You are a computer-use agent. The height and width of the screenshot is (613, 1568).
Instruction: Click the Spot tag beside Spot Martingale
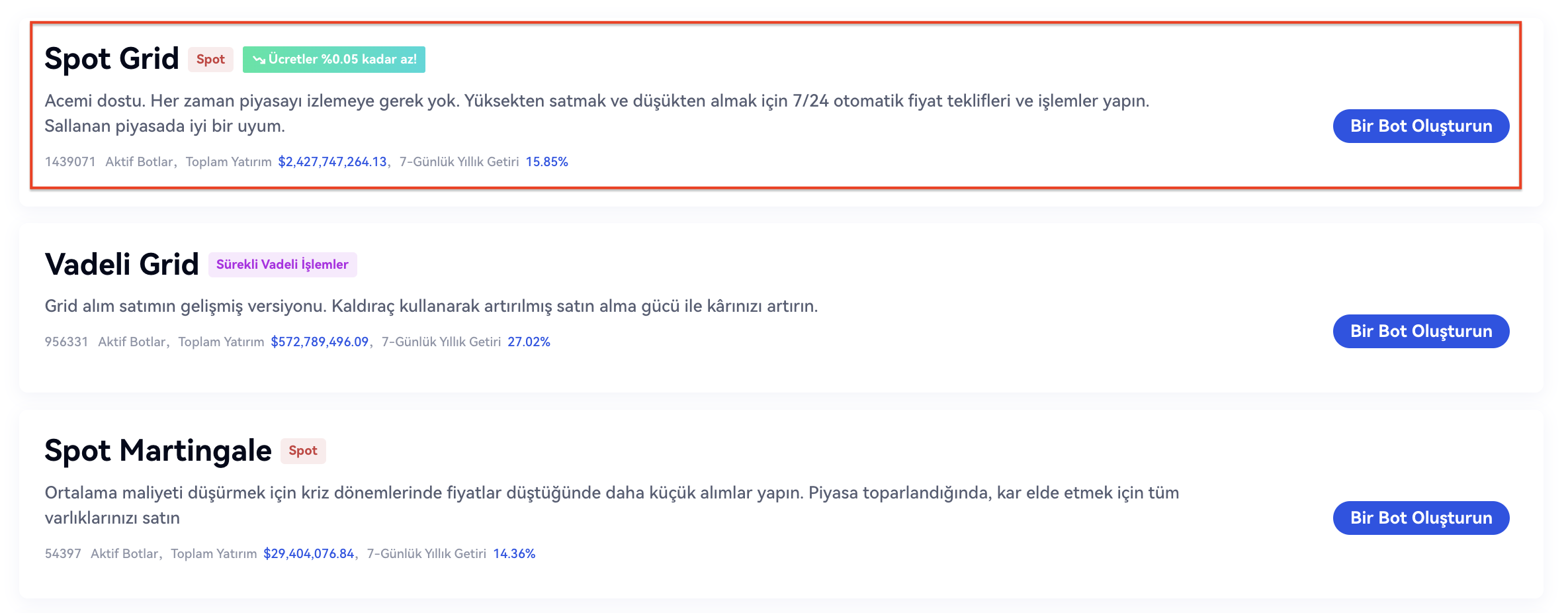pyautogui.click(x=303, y=451)
